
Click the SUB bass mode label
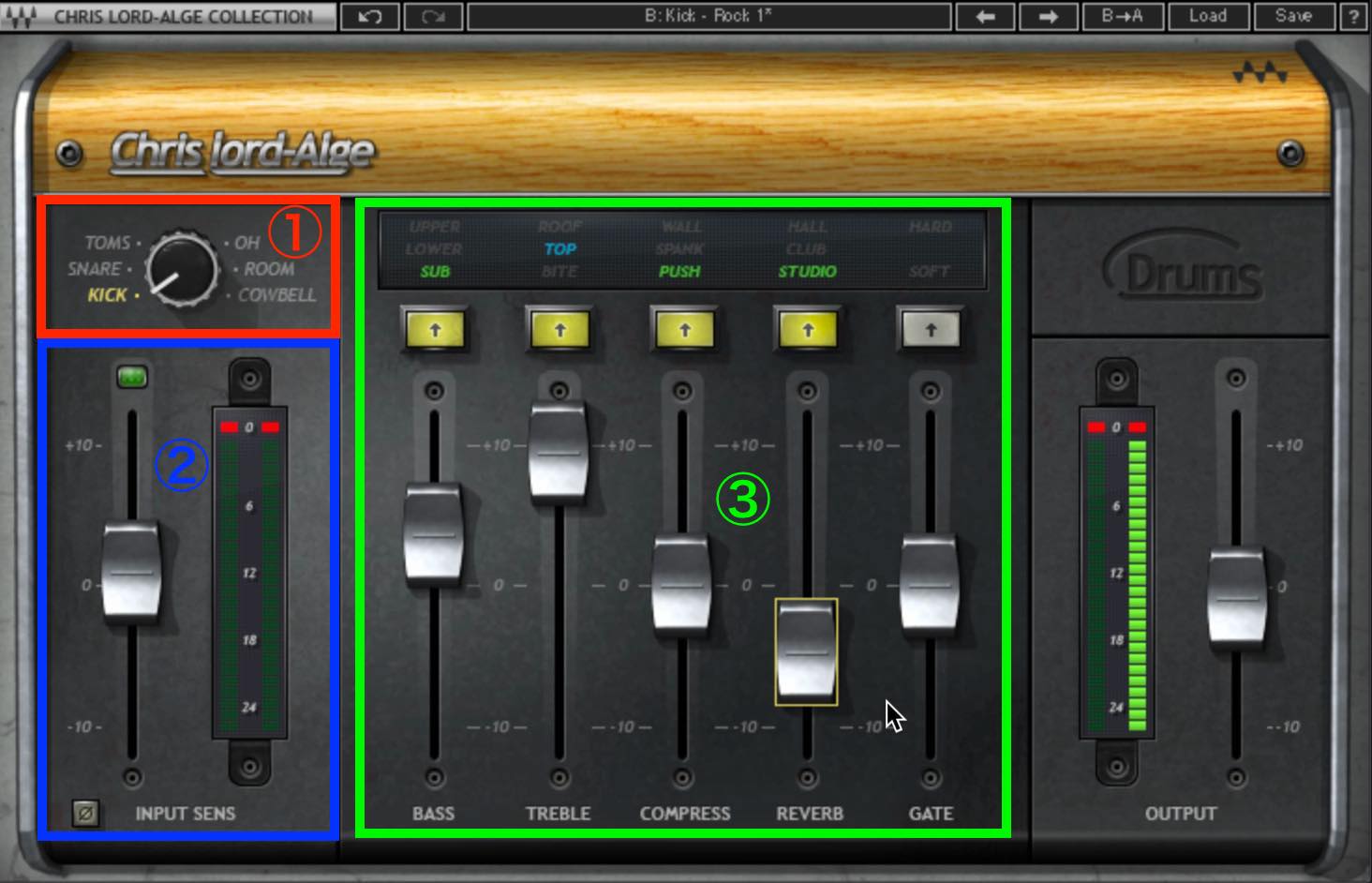(435, 272)
